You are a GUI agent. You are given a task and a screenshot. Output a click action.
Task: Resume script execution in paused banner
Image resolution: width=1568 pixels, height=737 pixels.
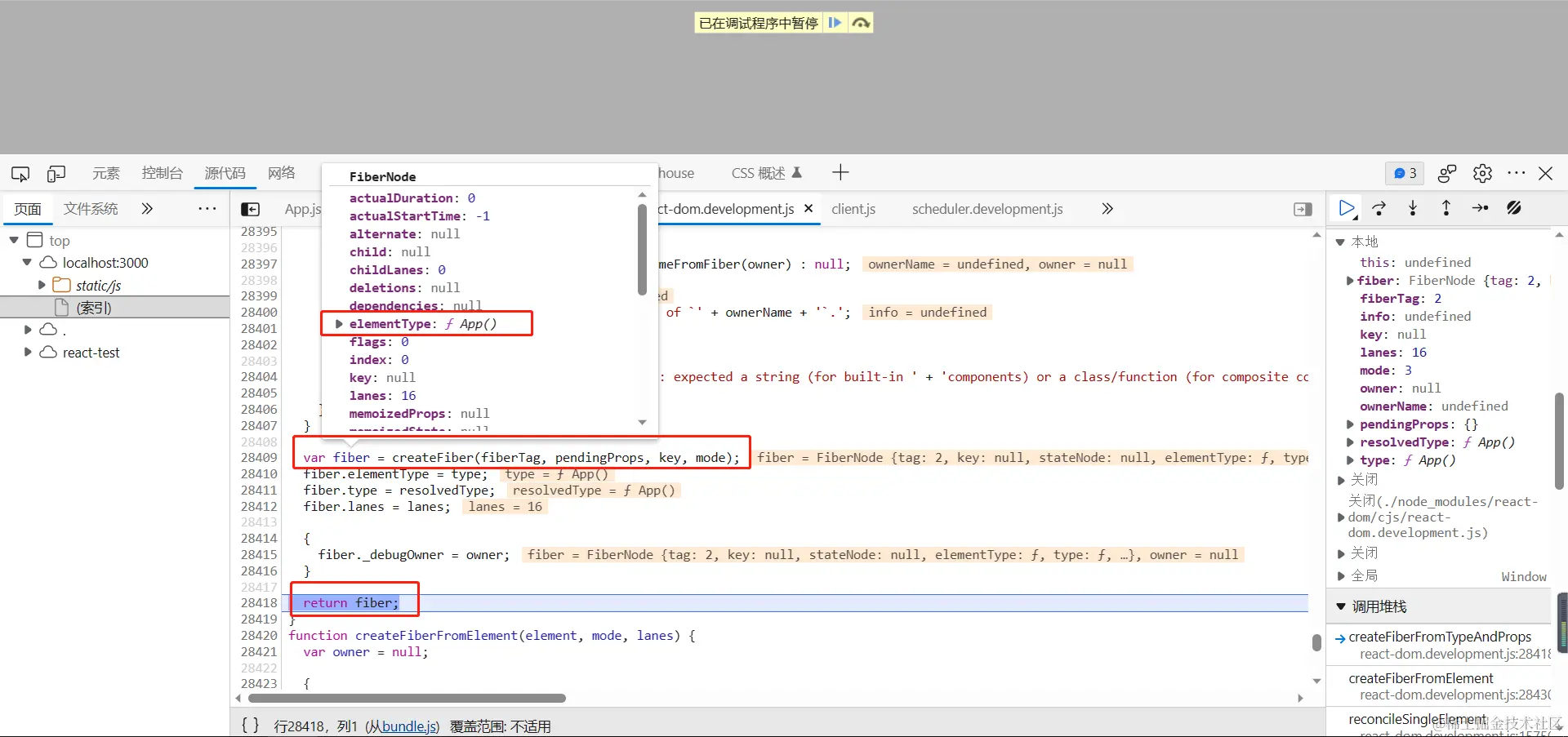click(835, 23)
